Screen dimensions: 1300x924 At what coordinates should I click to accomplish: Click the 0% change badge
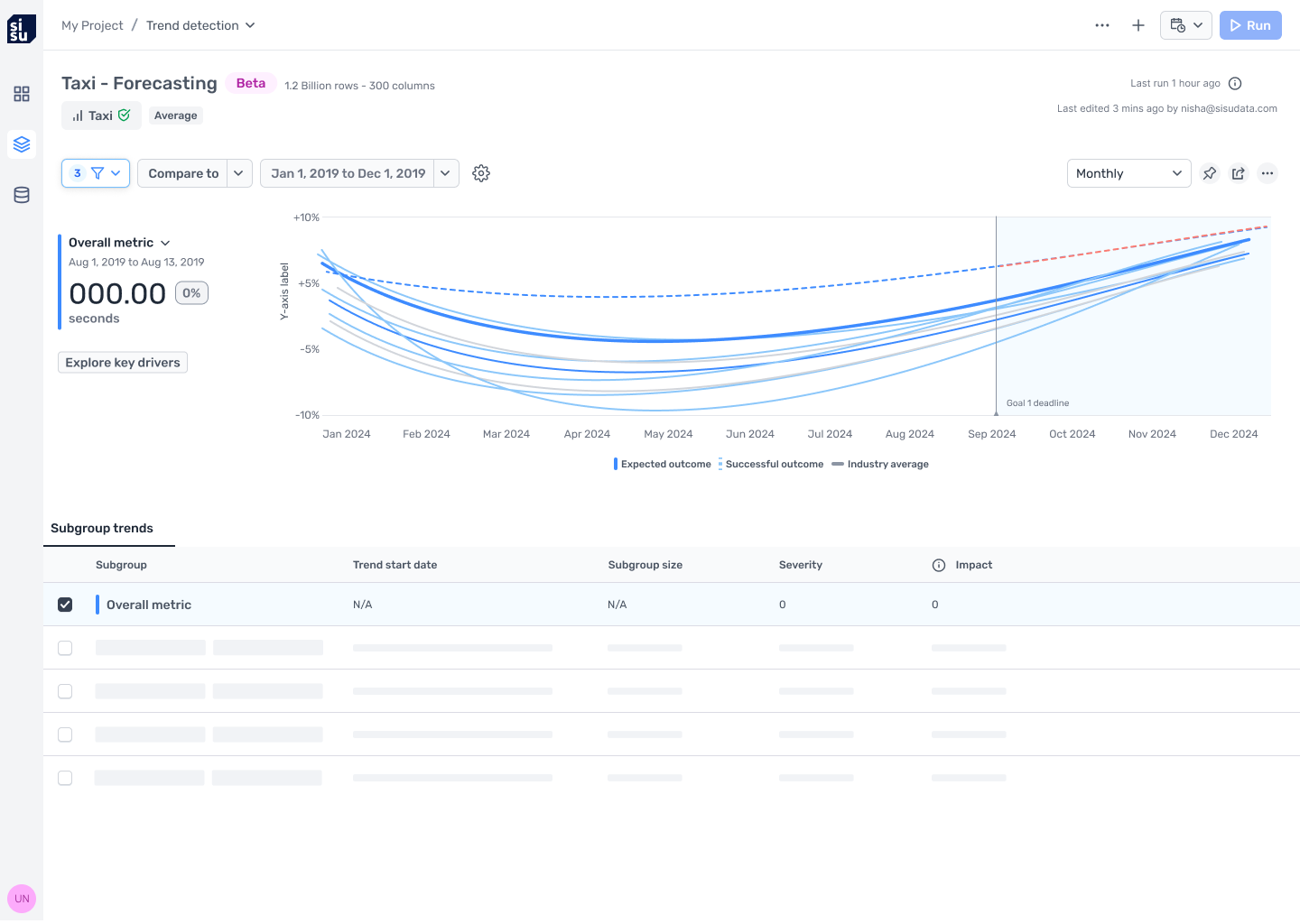click(x=191, y=293)
